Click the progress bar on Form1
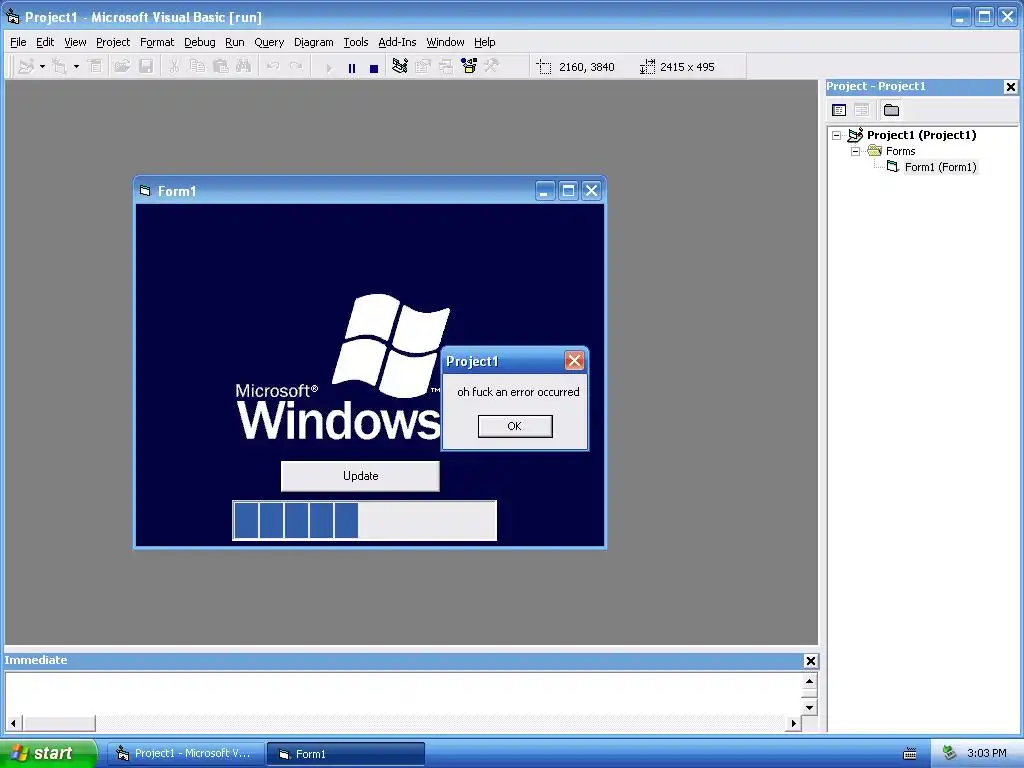 click(x=365, y=520)
